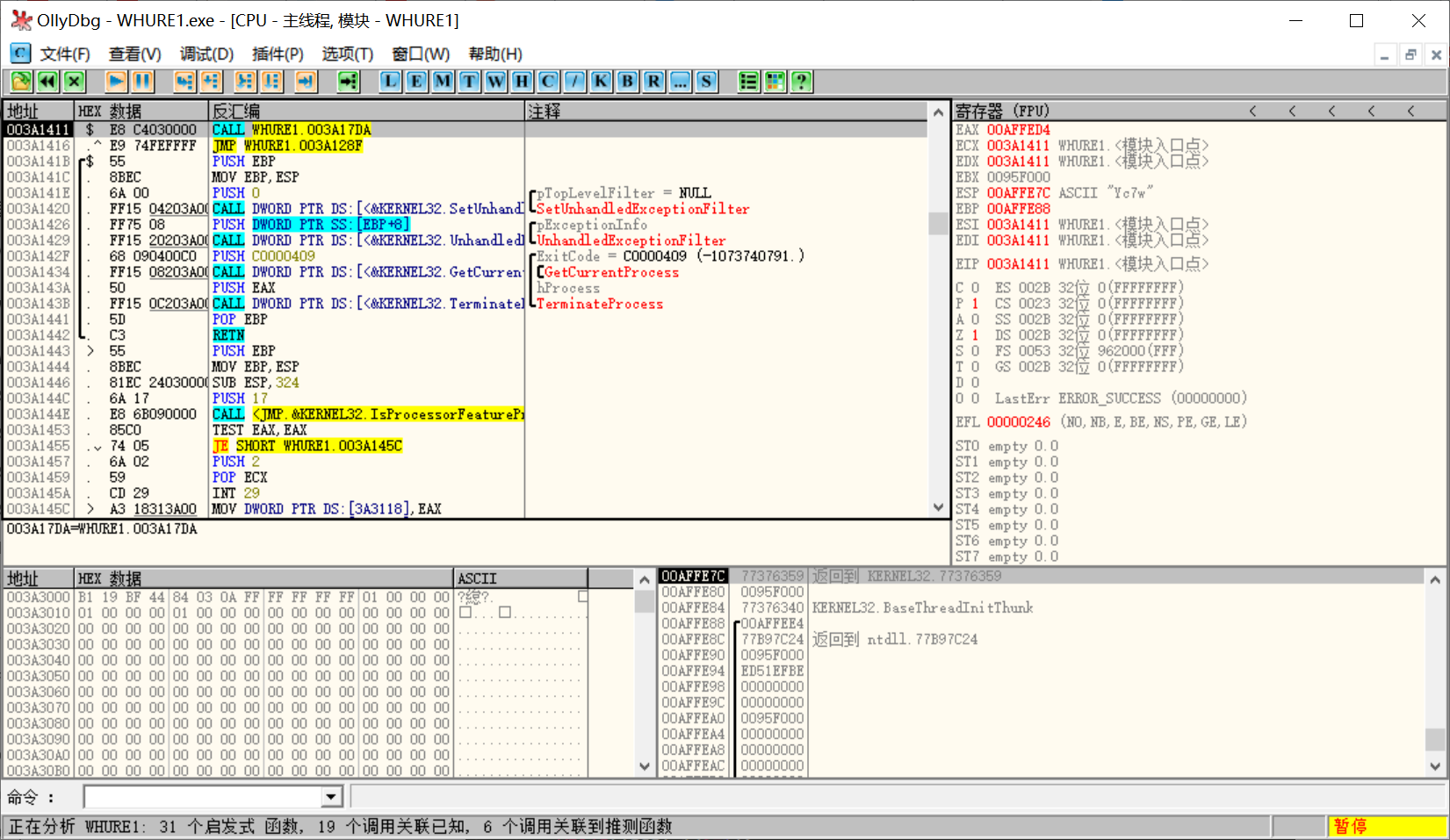Open Call stack with K button
The width and height of the screenshot is (1450, 840).
[x=601, y=82]
